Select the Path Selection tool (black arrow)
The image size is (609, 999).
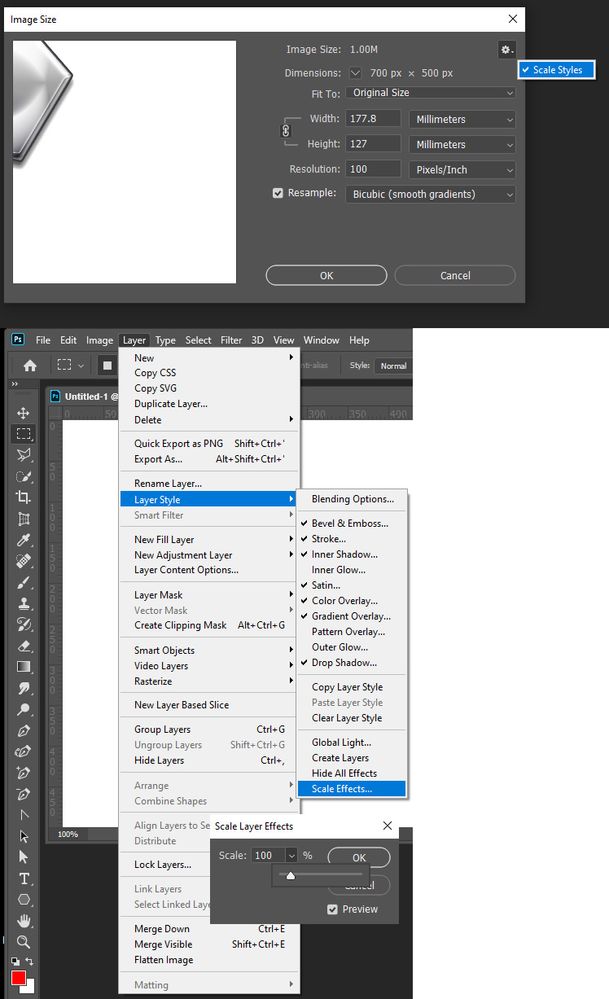point(24,837)
